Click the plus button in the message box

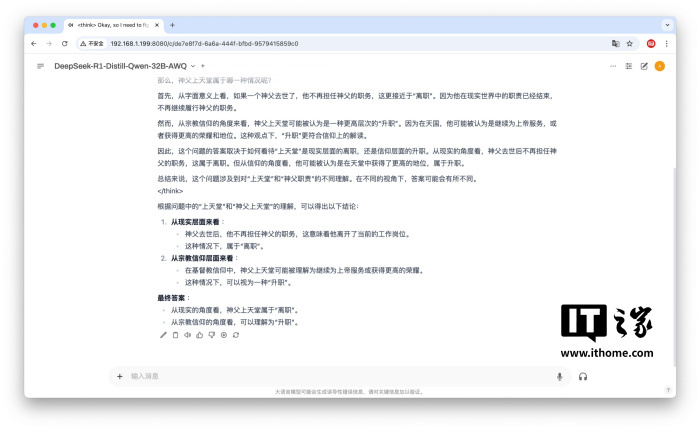coord(120,376)
